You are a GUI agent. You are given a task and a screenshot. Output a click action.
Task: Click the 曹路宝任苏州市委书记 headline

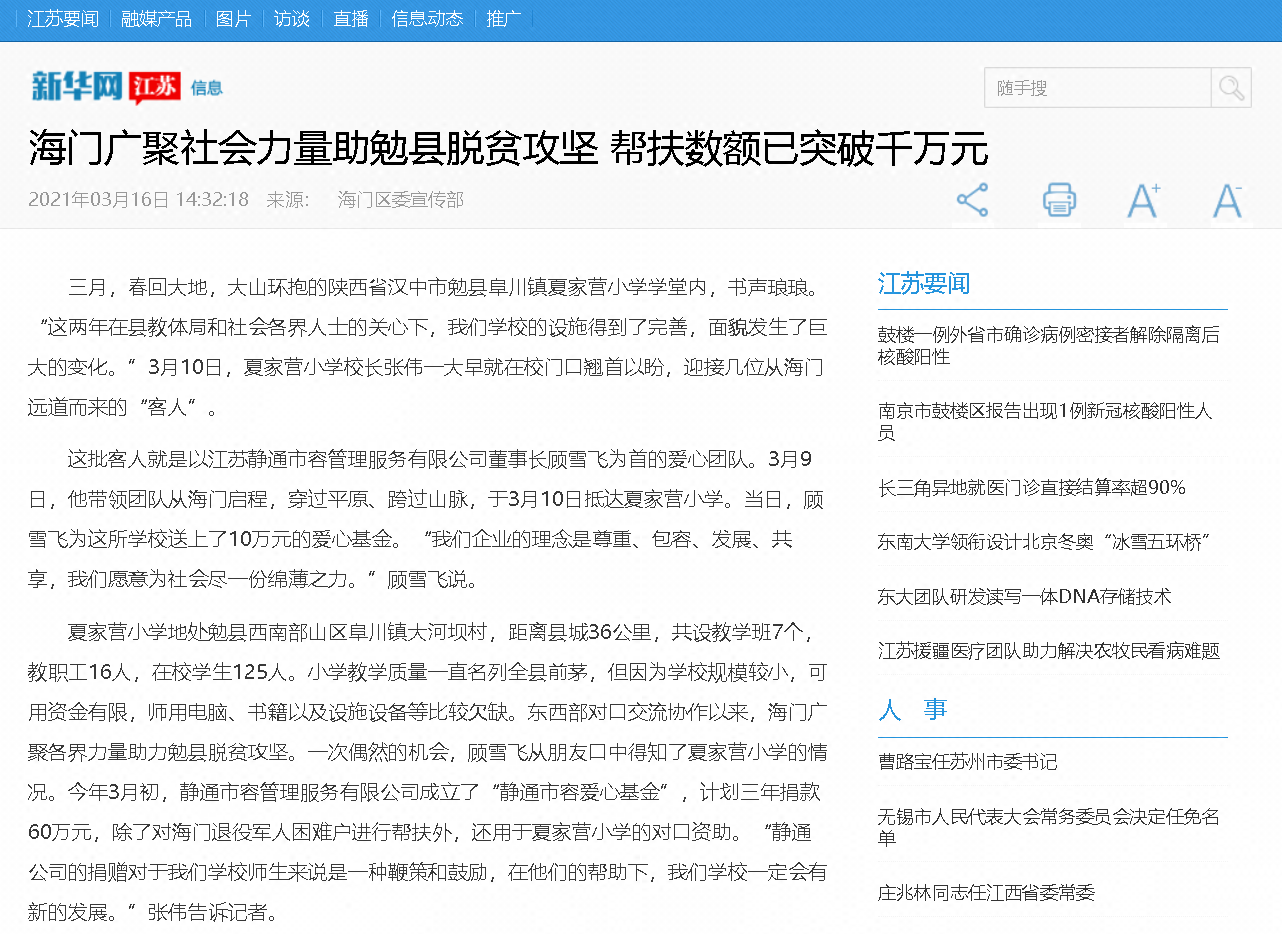967,762
